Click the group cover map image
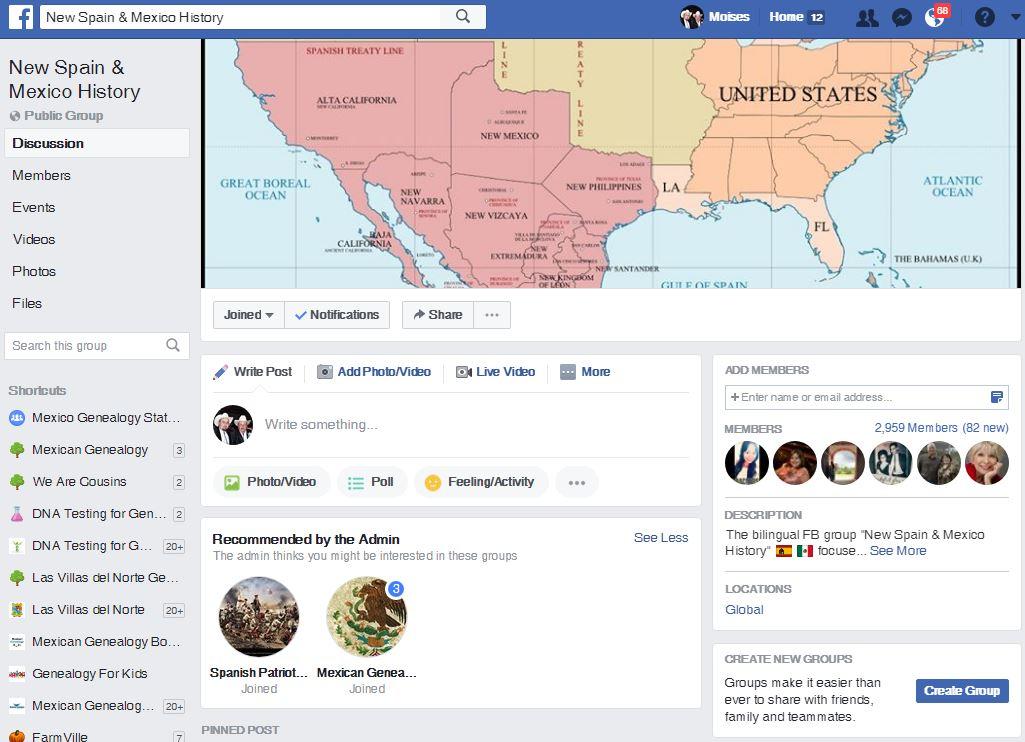1025x742 pixels. point(611,163)
